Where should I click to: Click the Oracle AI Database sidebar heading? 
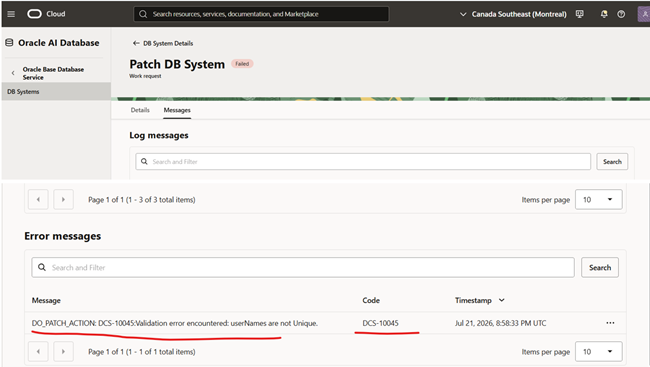point(58,43)
